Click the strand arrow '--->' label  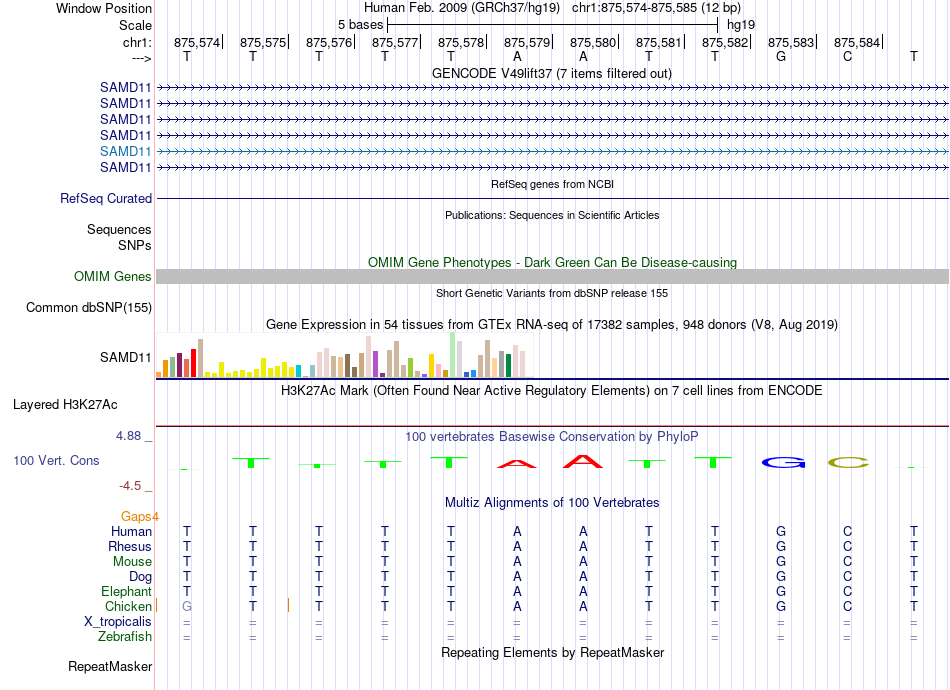click(x=141, y=58)
